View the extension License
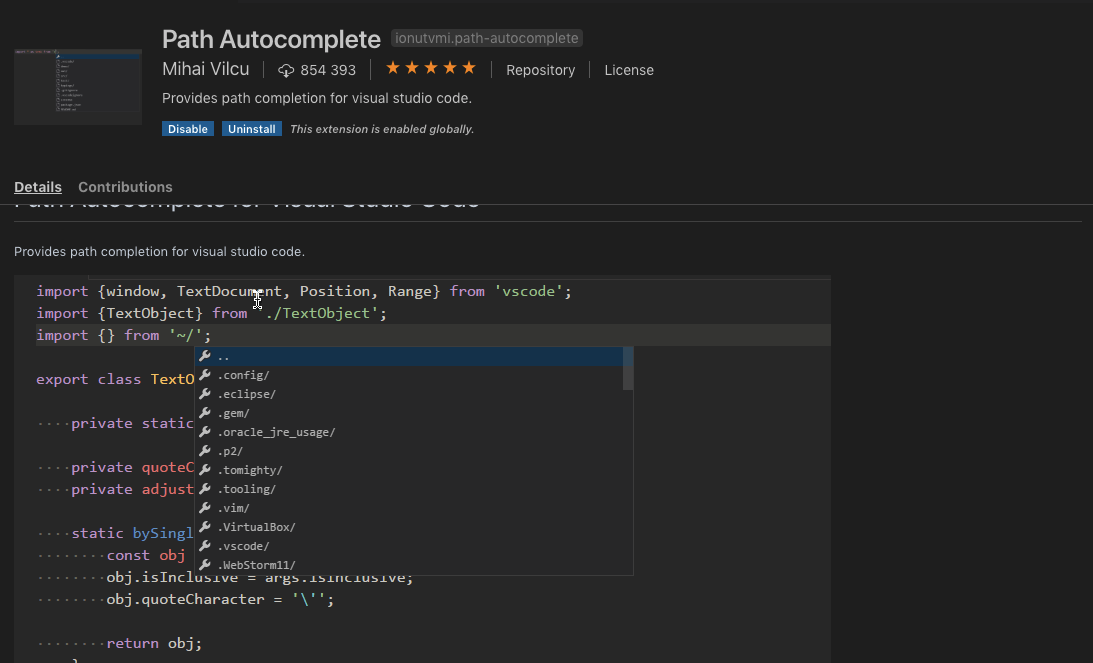Screen dimensions: 1093x663 coord(629,70)
